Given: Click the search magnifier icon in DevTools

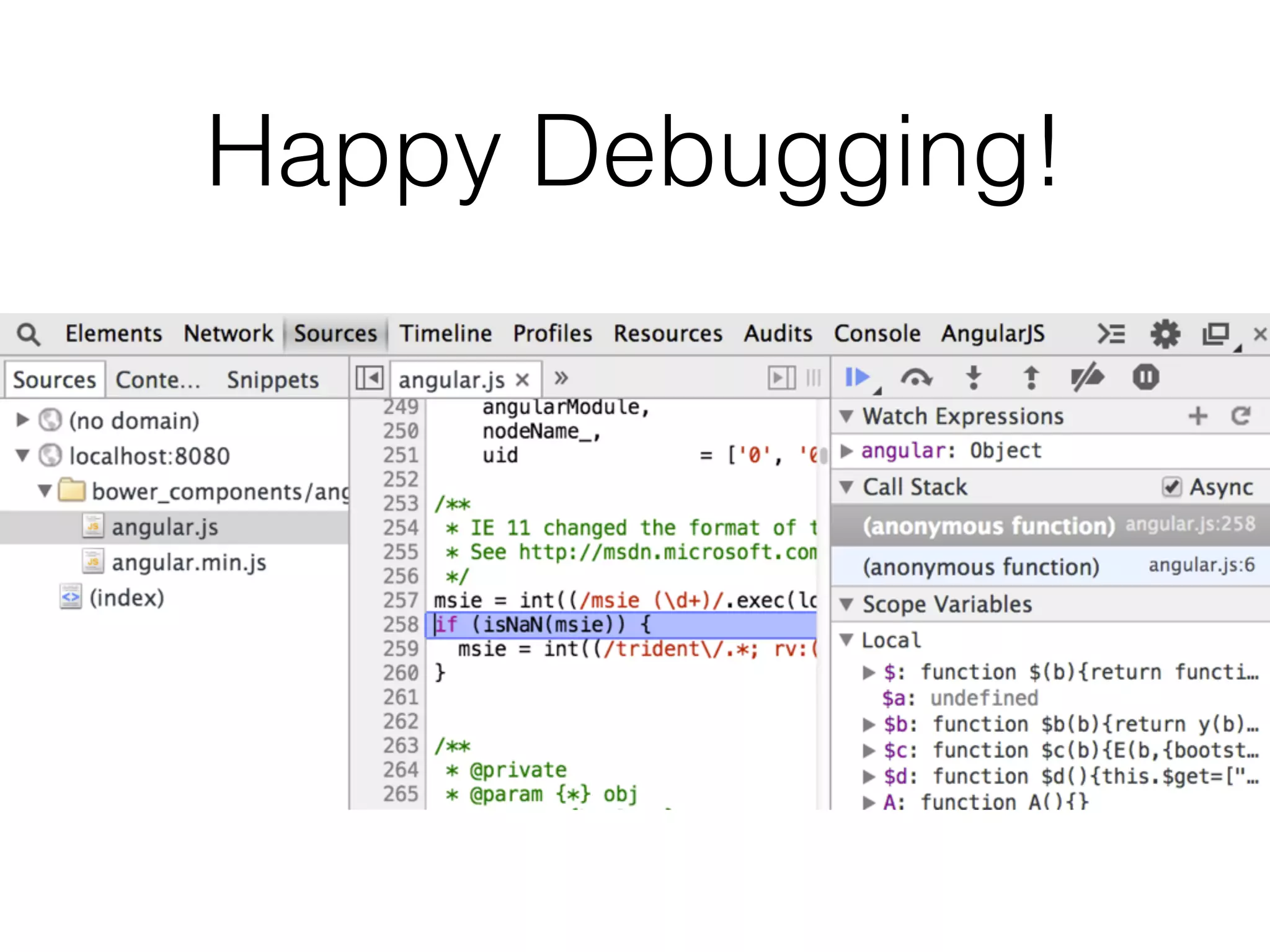Looking at the screenshot, I should pos(29,334).
